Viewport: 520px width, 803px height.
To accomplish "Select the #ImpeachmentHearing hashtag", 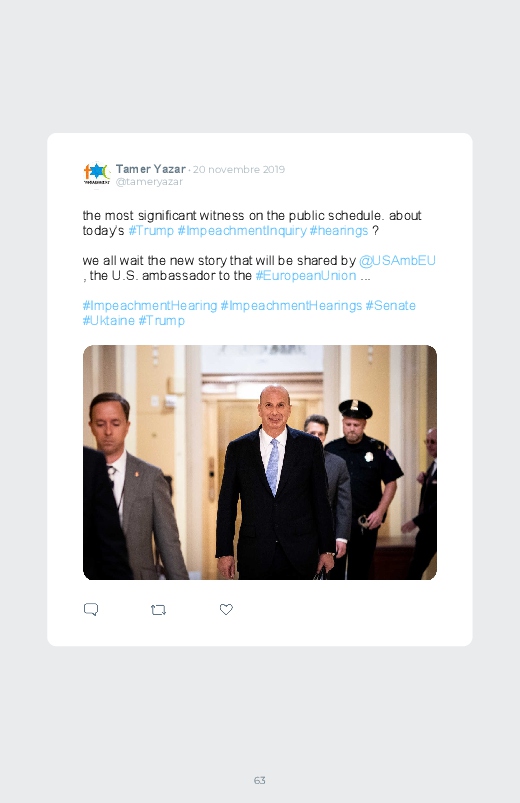I will [x=150, y=306].
